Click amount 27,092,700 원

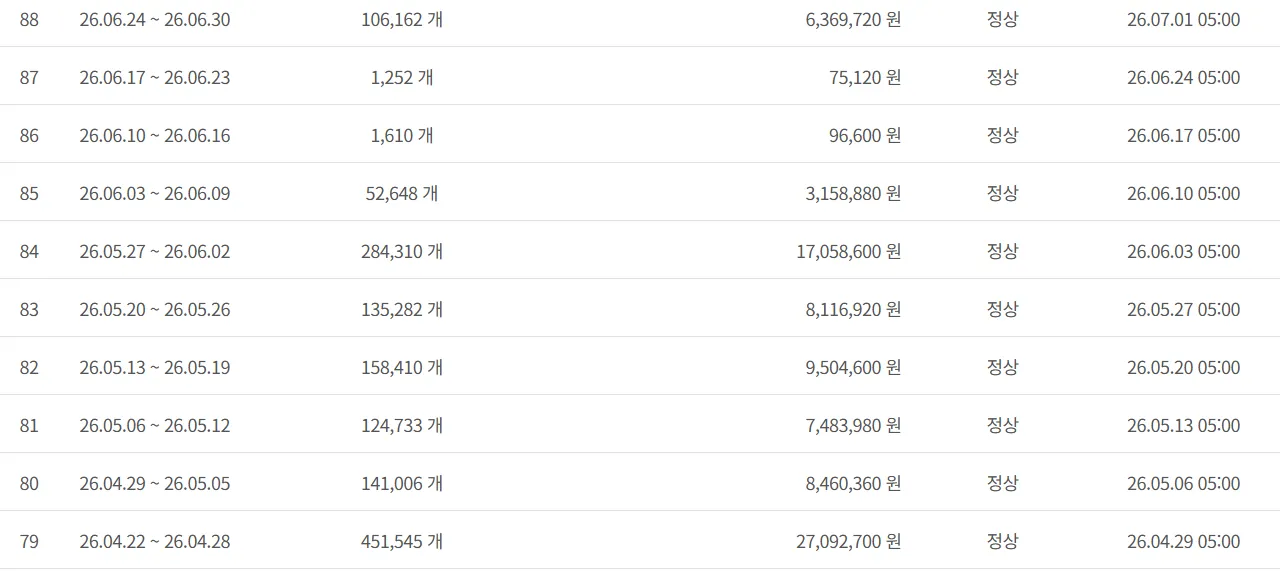click(x=849, y=541)
